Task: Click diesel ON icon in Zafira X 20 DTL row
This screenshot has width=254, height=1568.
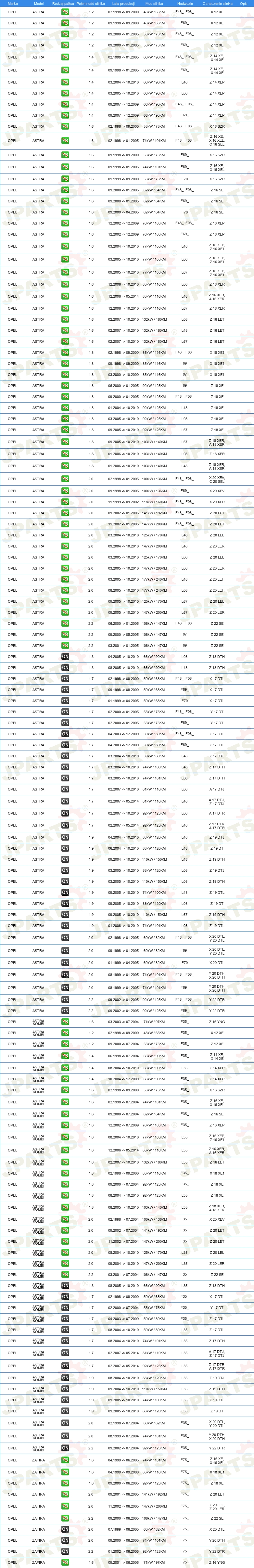Action: [65, 1529]
